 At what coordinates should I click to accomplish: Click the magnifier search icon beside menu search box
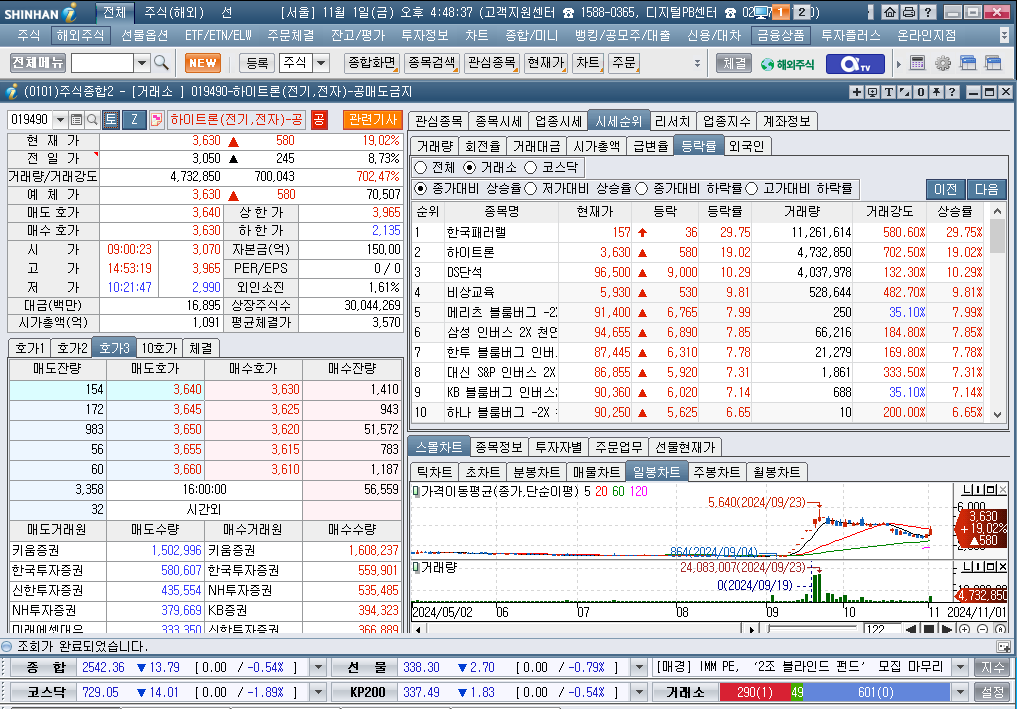click(162, 63)
